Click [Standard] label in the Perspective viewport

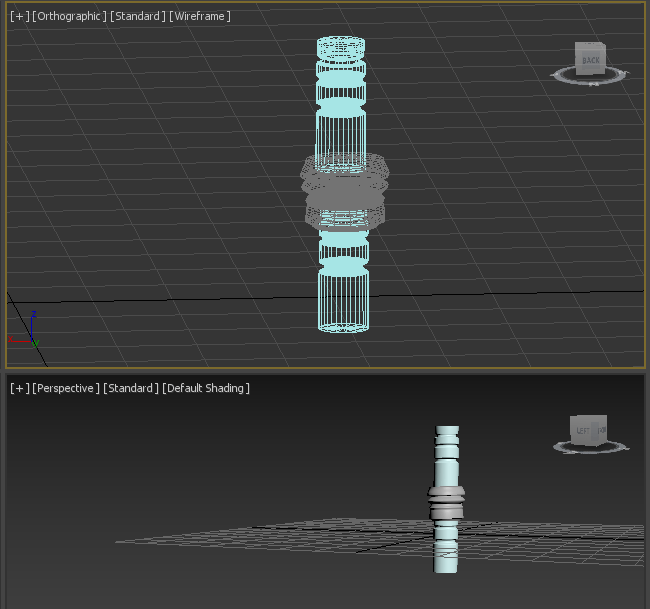(x=131, y=388)
